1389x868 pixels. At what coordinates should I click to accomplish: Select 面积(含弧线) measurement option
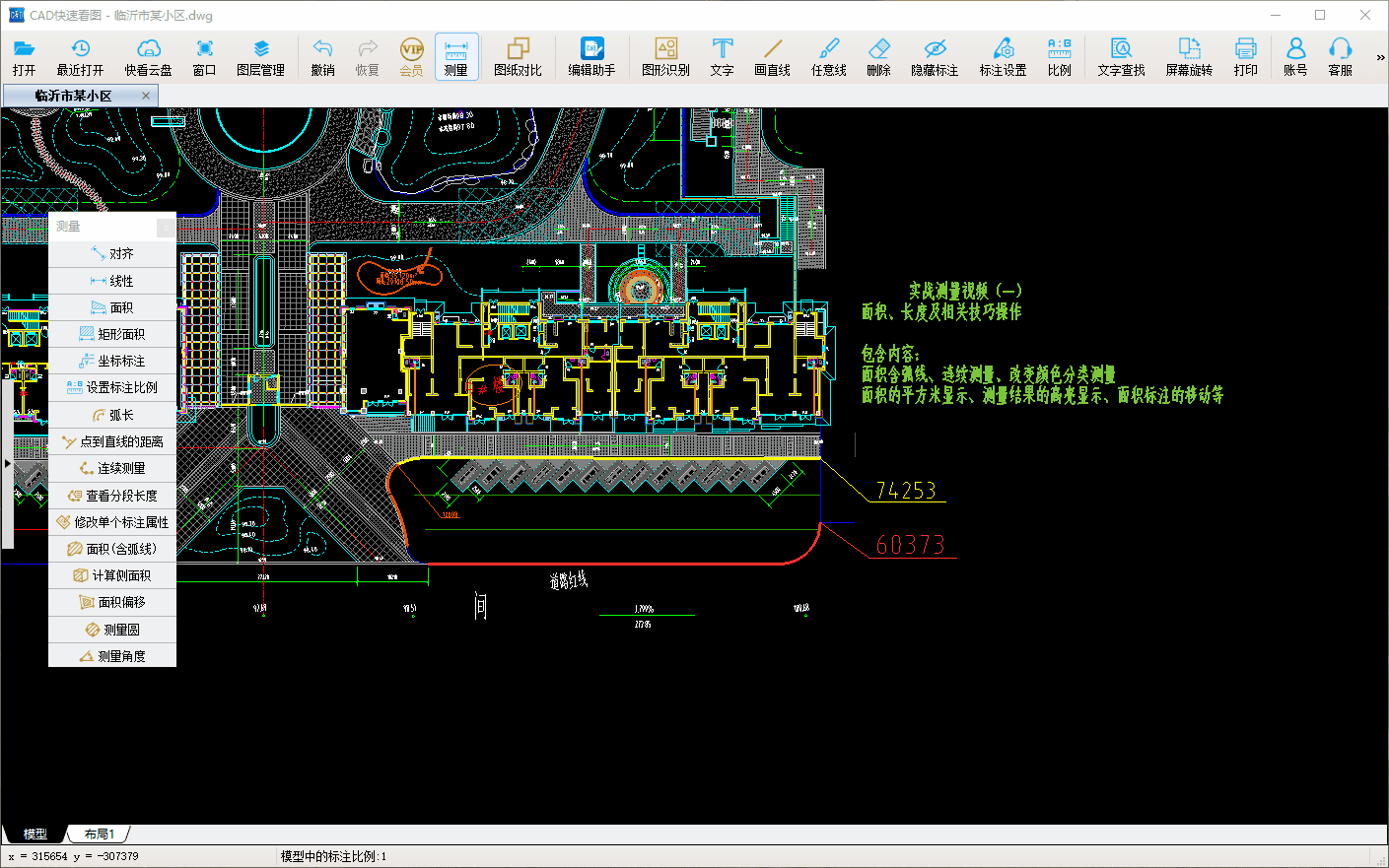[112, 549]
